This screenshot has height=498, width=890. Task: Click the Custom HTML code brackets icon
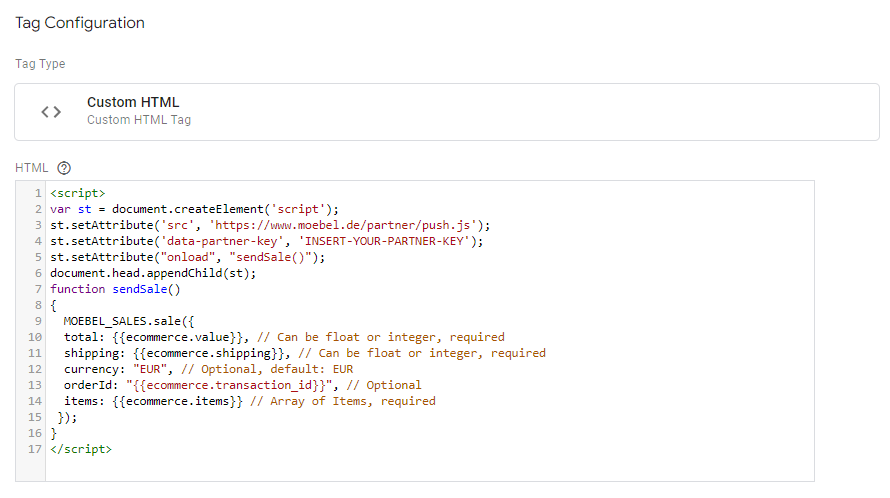pyautogui.click(x=51, y=112)
